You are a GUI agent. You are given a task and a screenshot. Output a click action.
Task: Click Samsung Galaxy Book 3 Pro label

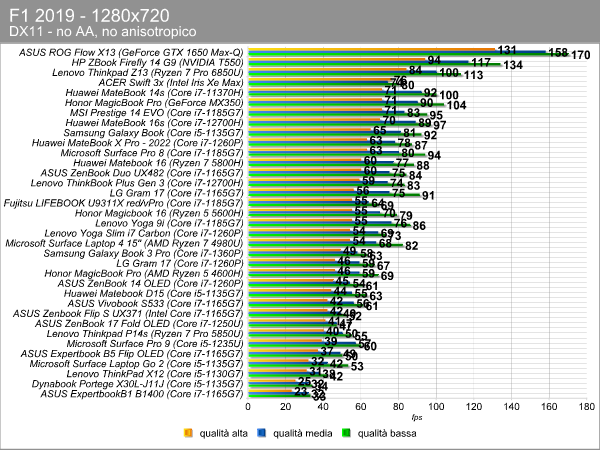pyautogui.click(x=143, y=253)
